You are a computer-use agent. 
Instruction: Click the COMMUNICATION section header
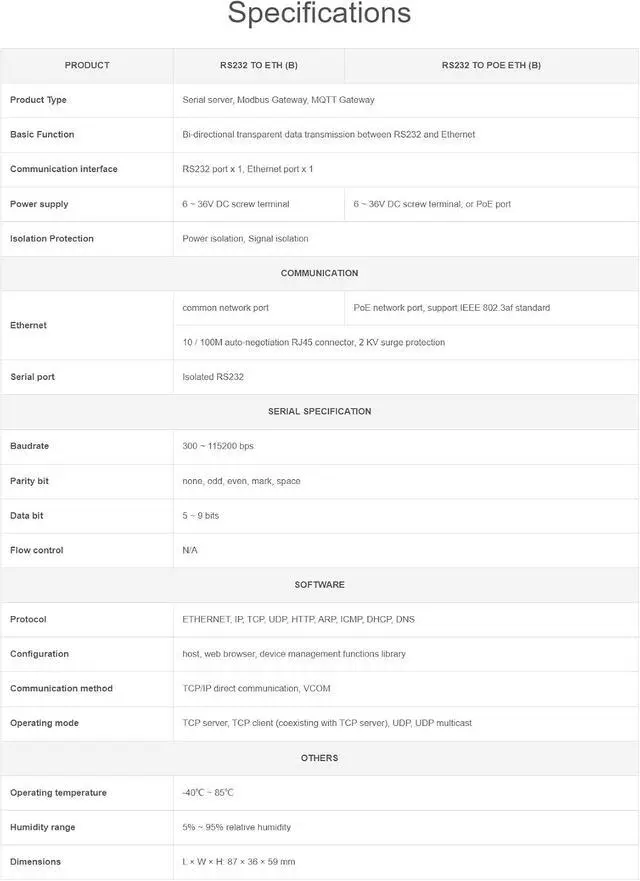click(319, 273)
